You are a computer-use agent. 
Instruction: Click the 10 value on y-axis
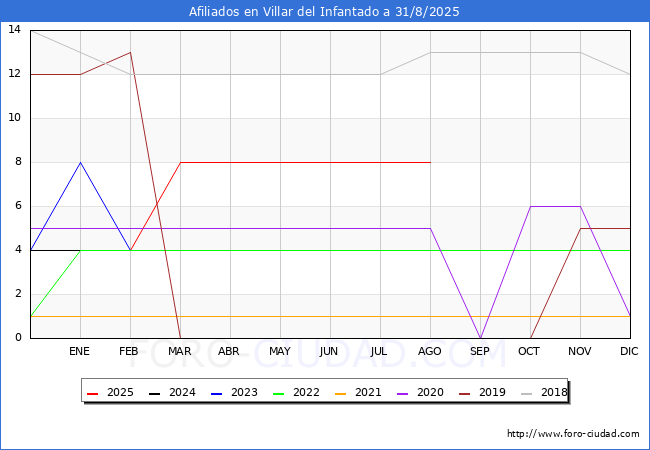click(x=14, y=118)
